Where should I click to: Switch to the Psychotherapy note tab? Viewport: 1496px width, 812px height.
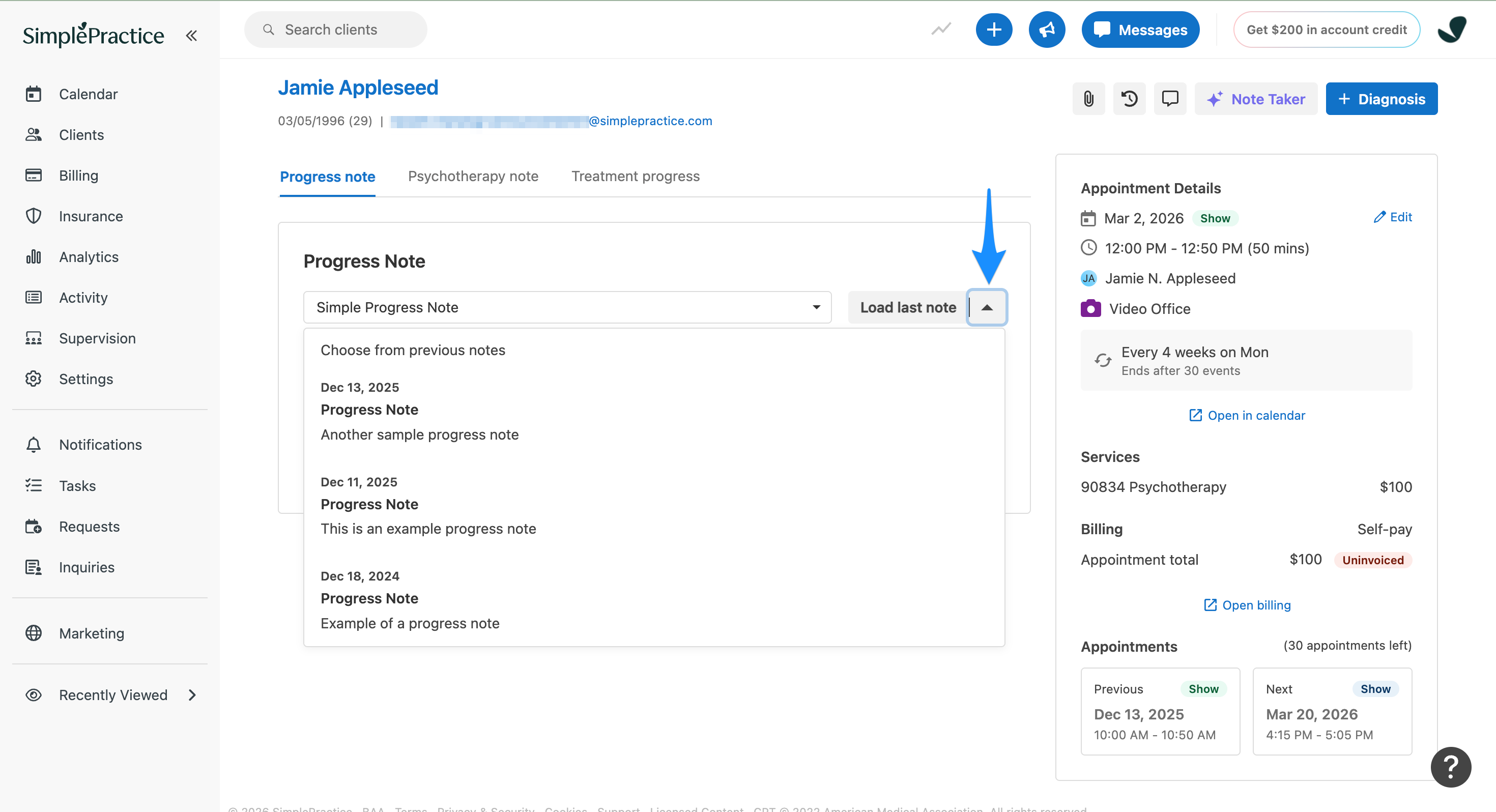(473, 176)
